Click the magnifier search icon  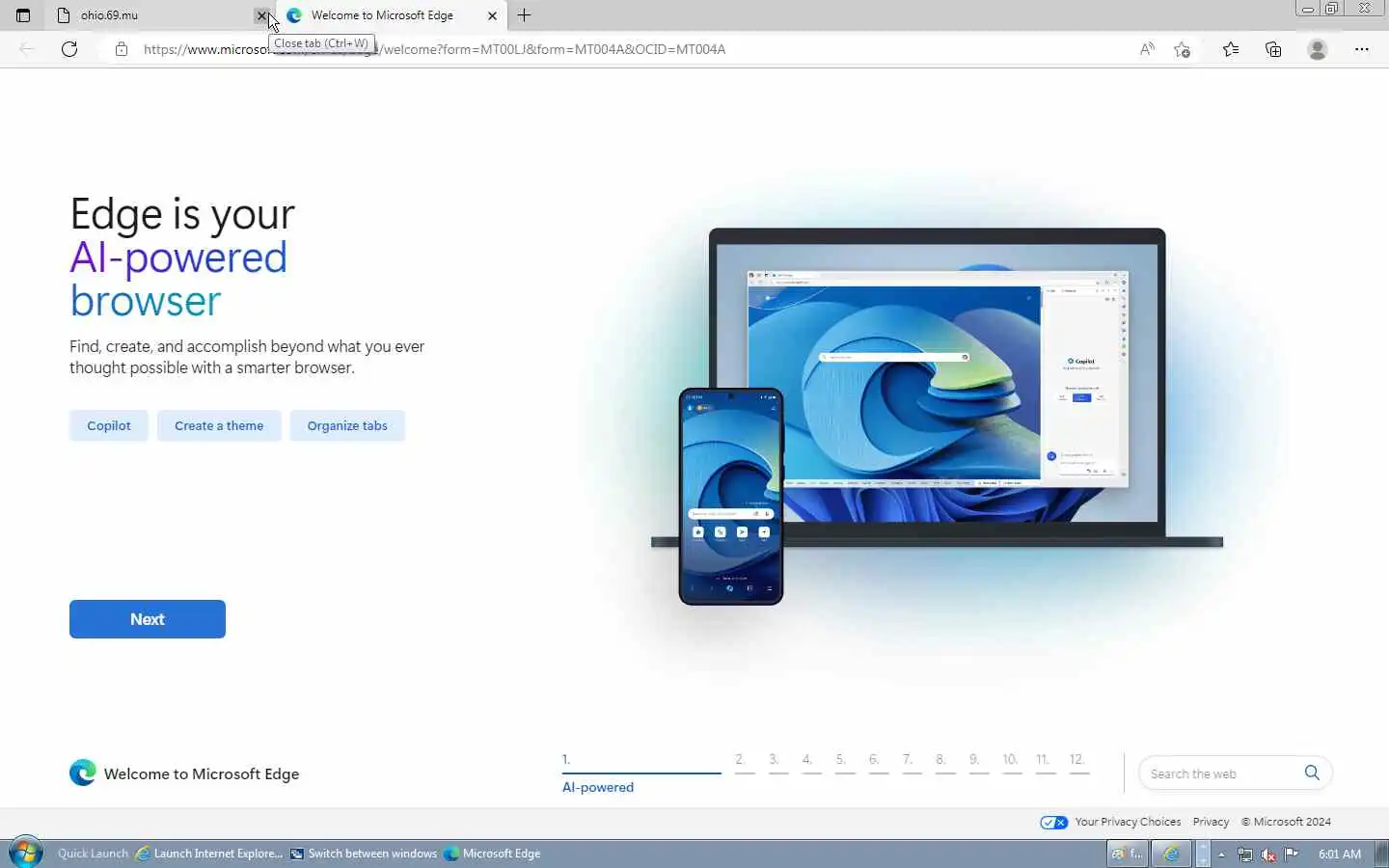[1312, 773]
